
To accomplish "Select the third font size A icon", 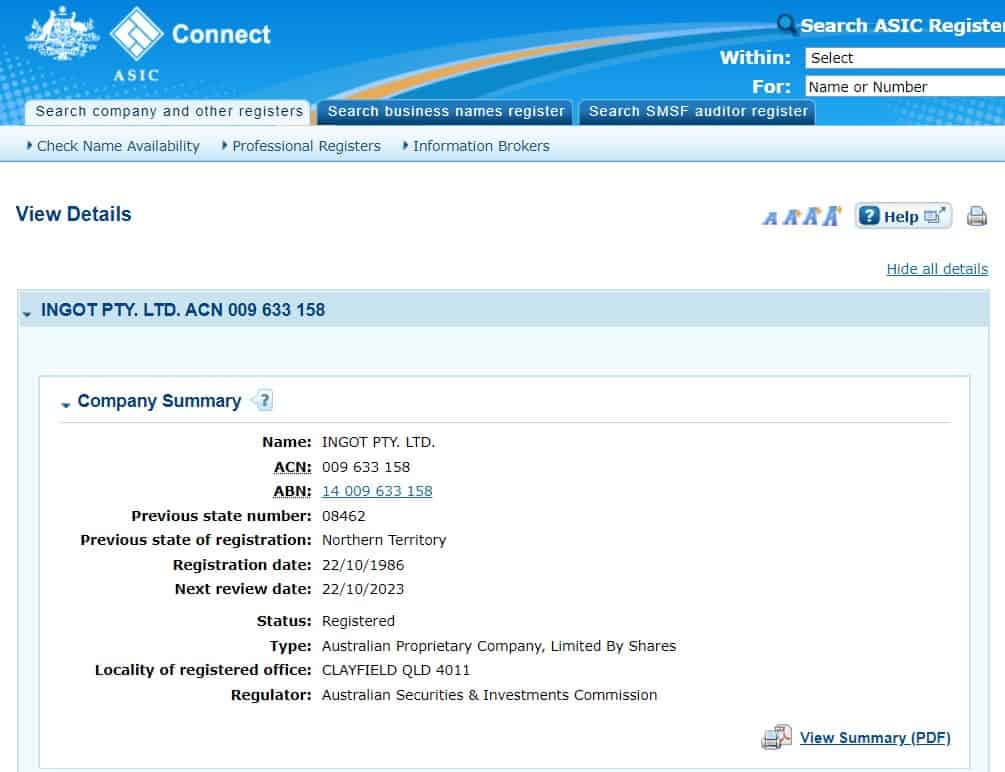I will click(812, 216).
